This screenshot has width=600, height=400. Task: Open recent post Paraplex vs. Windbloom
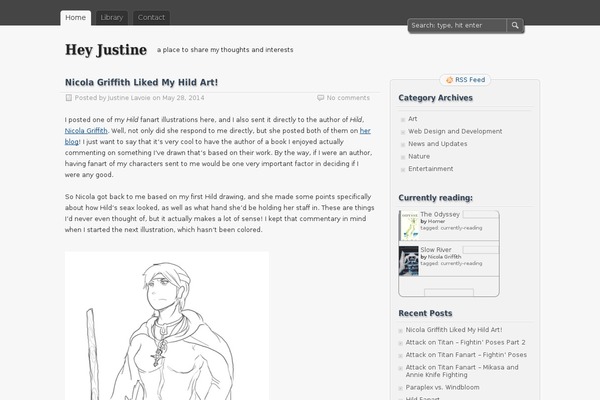click(442, 387)
